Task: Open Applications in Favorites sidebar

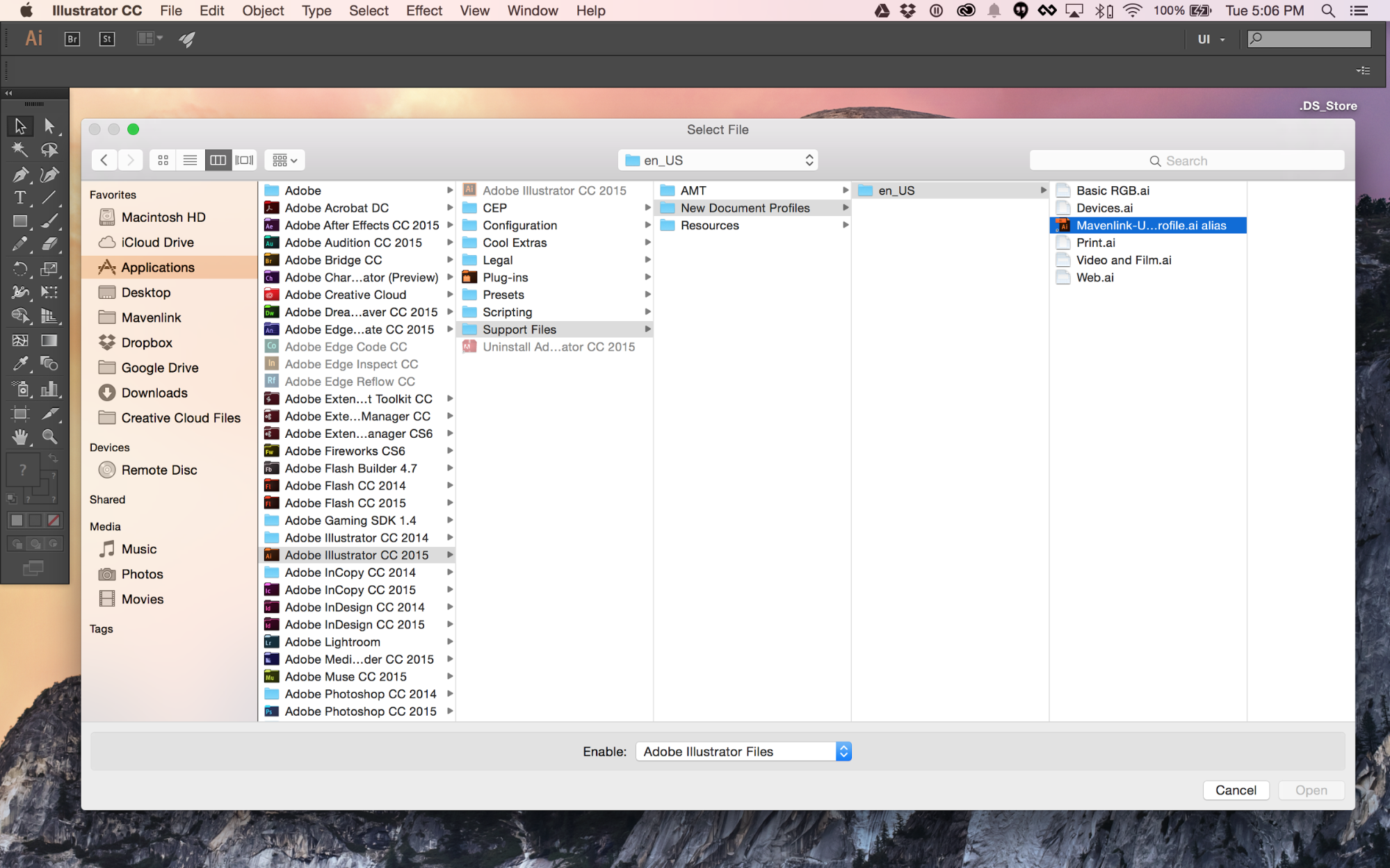Action: coord(169,268)
